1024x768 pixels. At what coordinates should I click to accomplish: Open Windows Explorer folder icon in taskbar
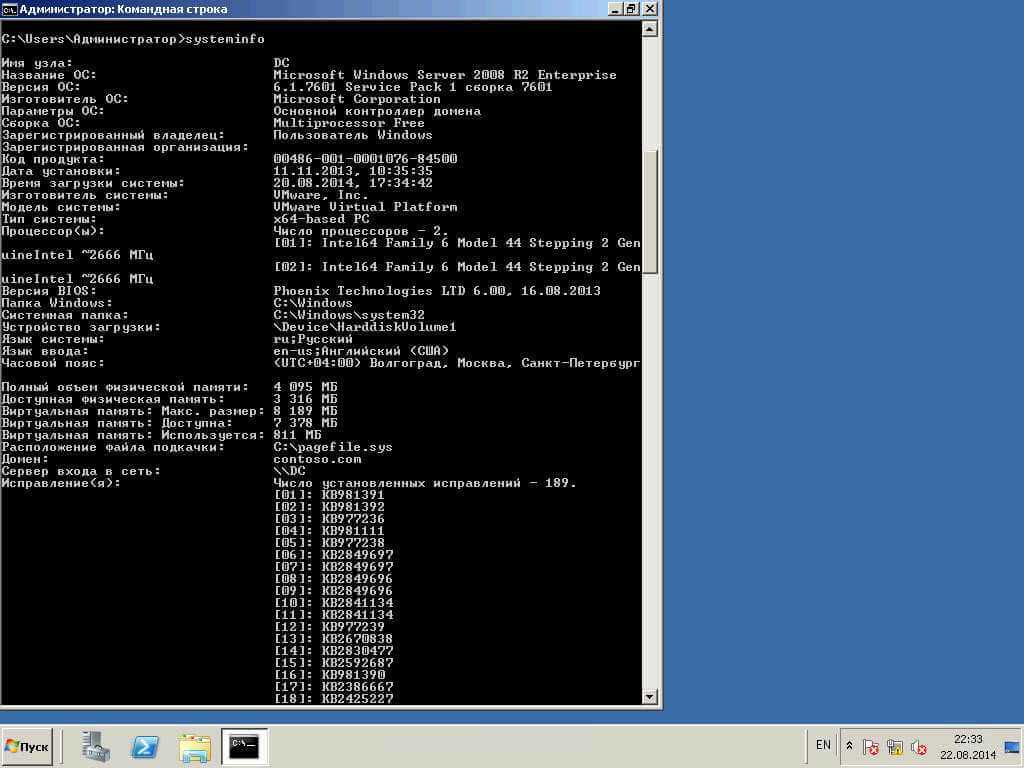[x=195, y=746]
